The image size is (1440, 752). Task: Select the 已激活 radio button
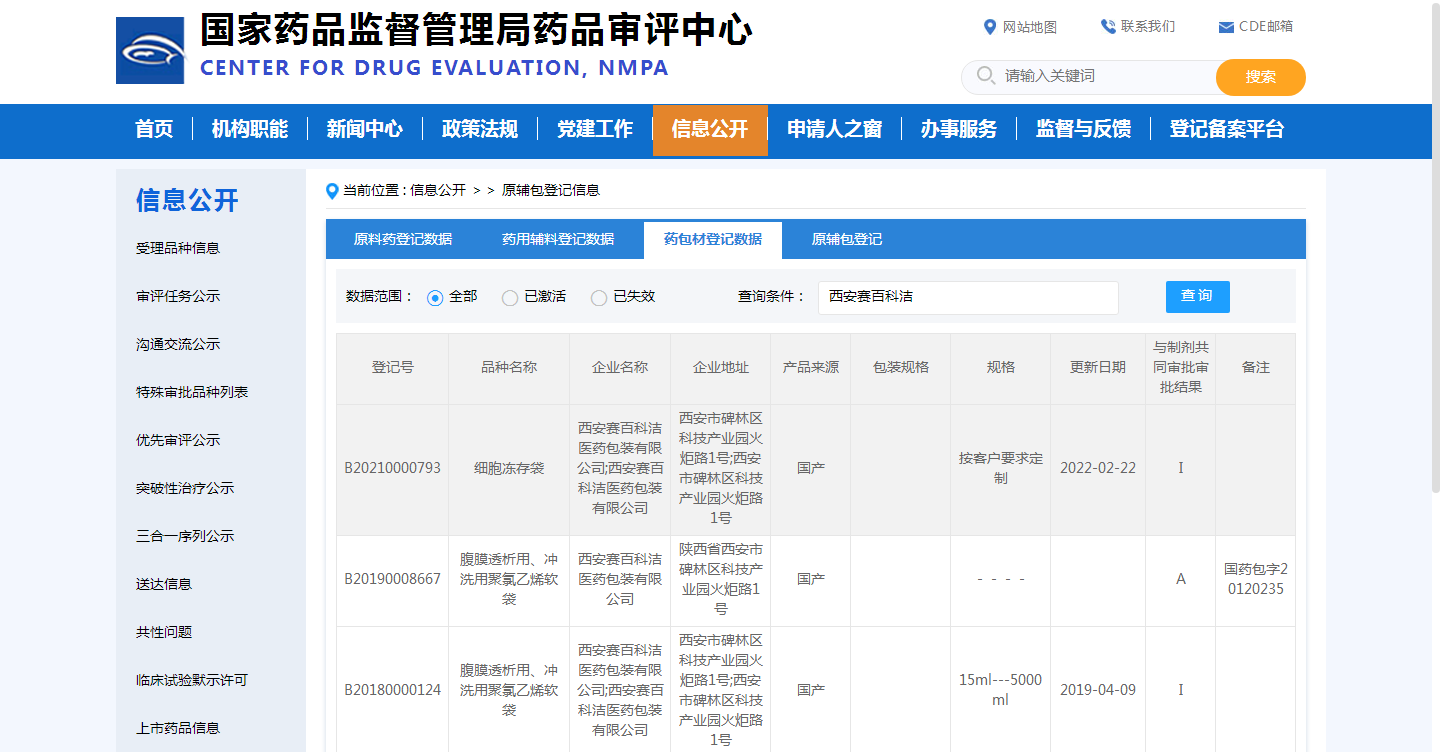point(510,298)
